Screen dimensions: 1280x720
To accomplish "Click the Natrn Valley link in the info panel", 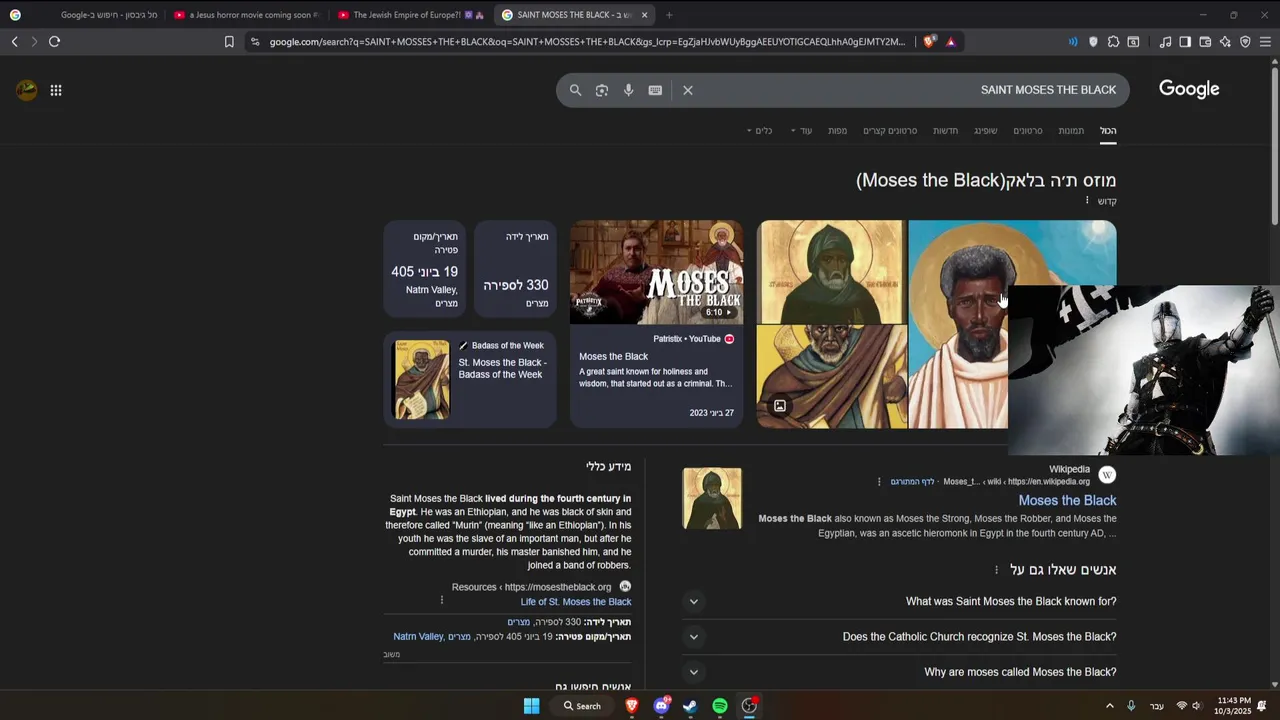I will [418, 637].
